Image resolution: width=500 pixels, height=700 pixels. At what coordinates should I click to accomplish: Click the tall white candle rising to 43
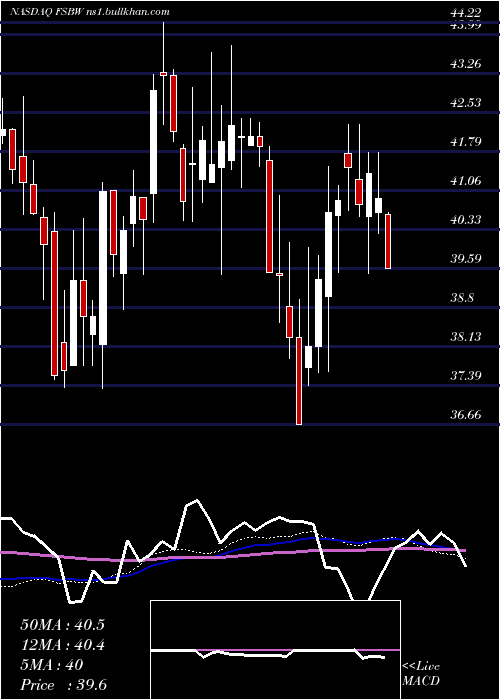(x=153, y=142)
